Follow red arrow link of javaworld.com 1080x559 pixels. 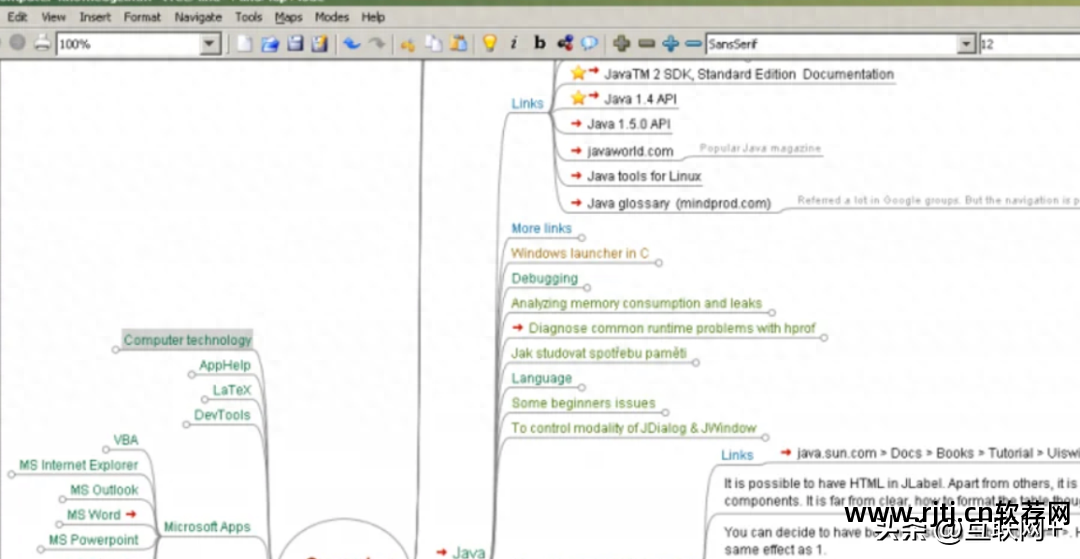pos(577,150)
